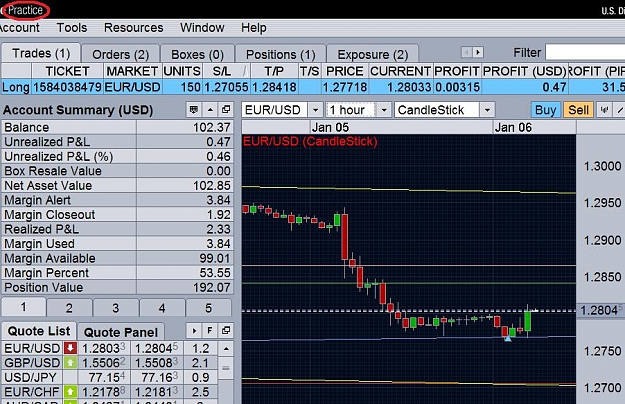Click the Position Value amount 192.07
The width and height of the screenshot is (625, 404).
click(x=212, y=287)
